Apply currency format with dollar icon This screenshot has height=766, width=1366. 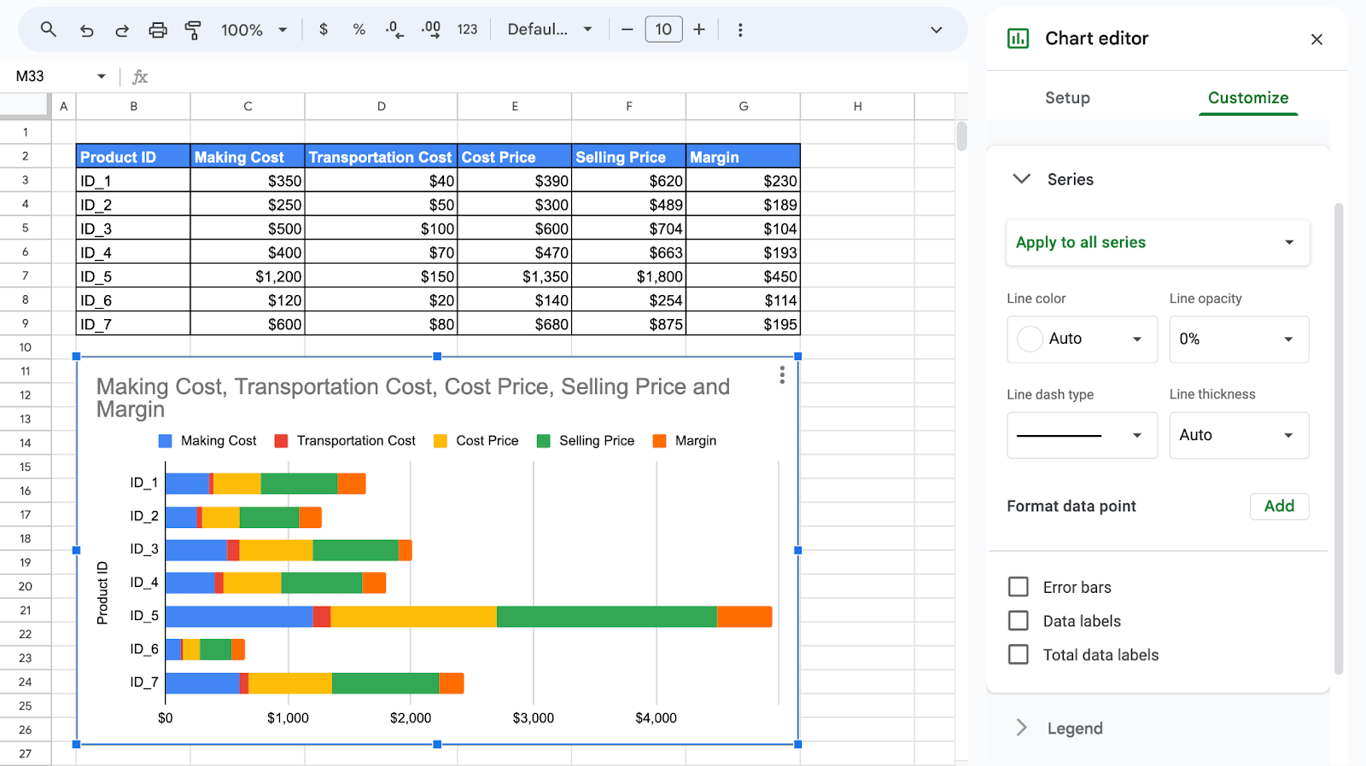323,30
